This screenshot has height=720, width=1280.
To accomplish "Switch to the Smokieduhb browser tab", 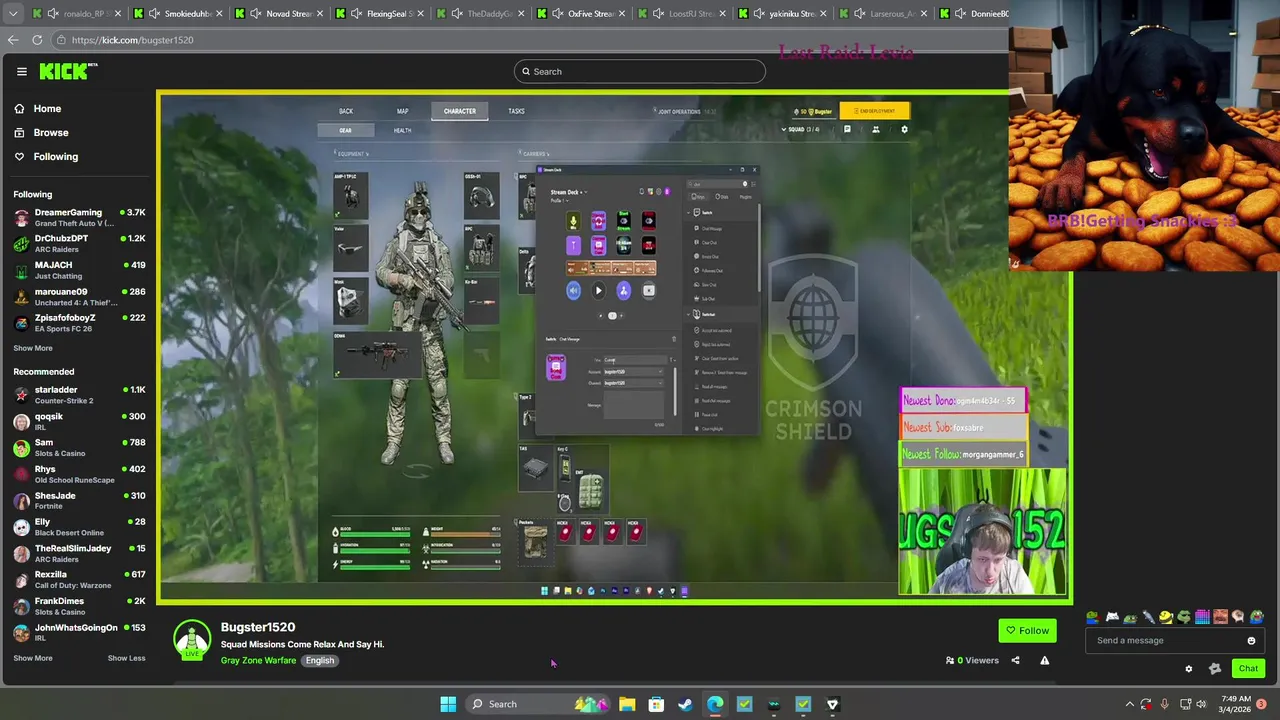I will [x=180, y=14].
